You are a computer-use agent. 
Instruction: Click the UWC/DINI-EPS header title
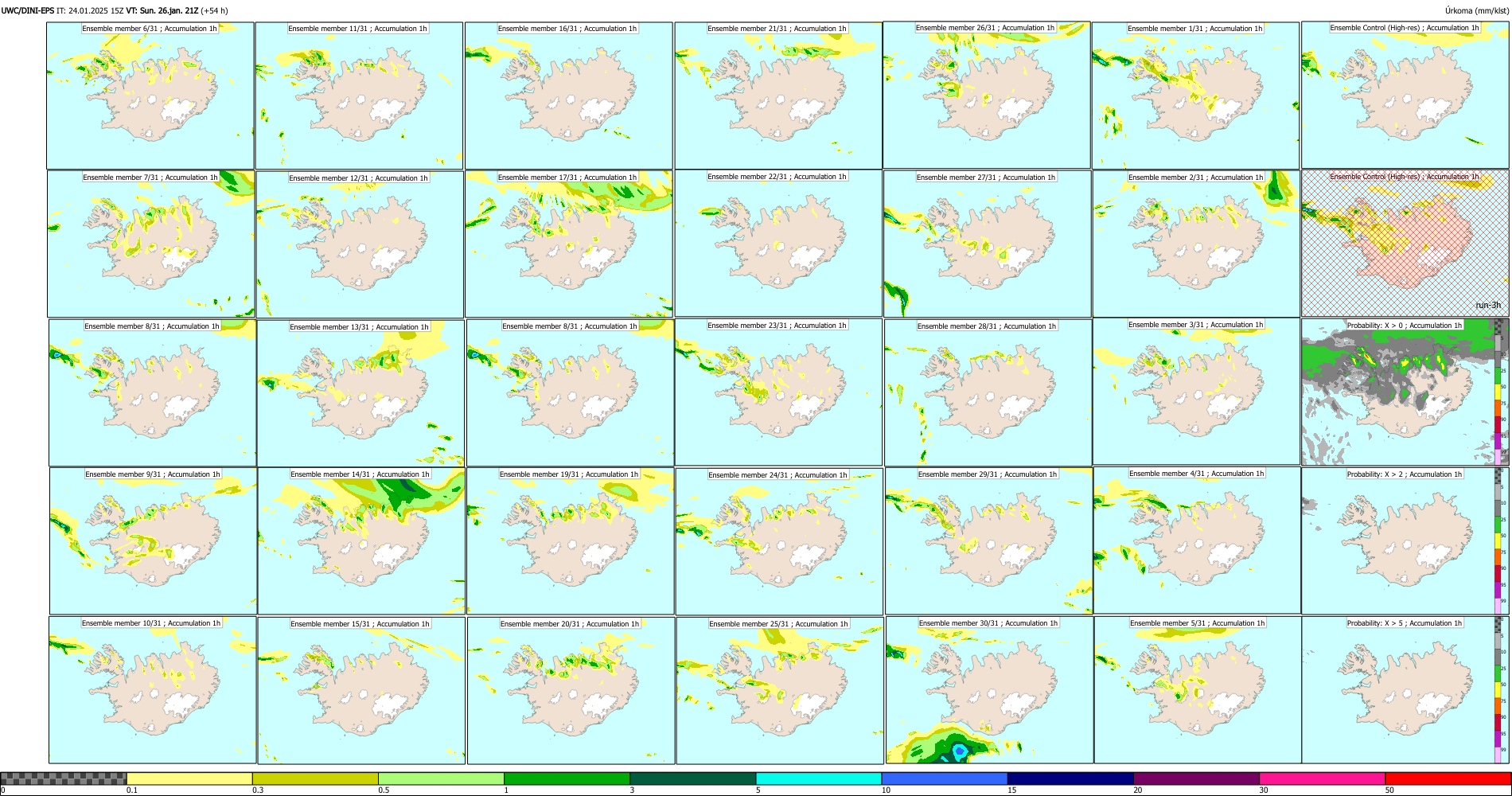pos(28,11)
